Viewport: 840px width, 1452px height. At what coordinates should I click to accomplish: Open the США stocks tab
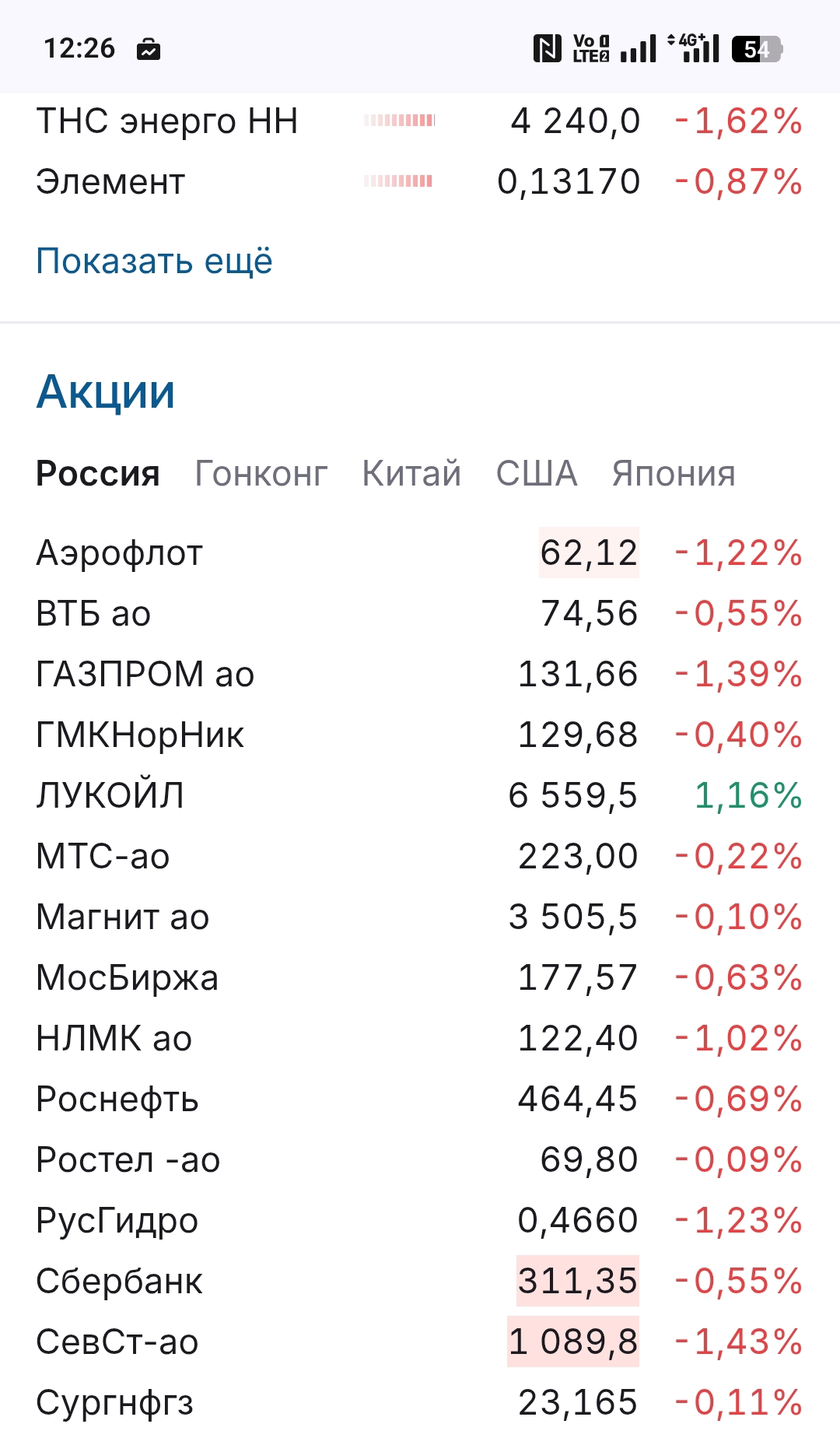point(537,473)
